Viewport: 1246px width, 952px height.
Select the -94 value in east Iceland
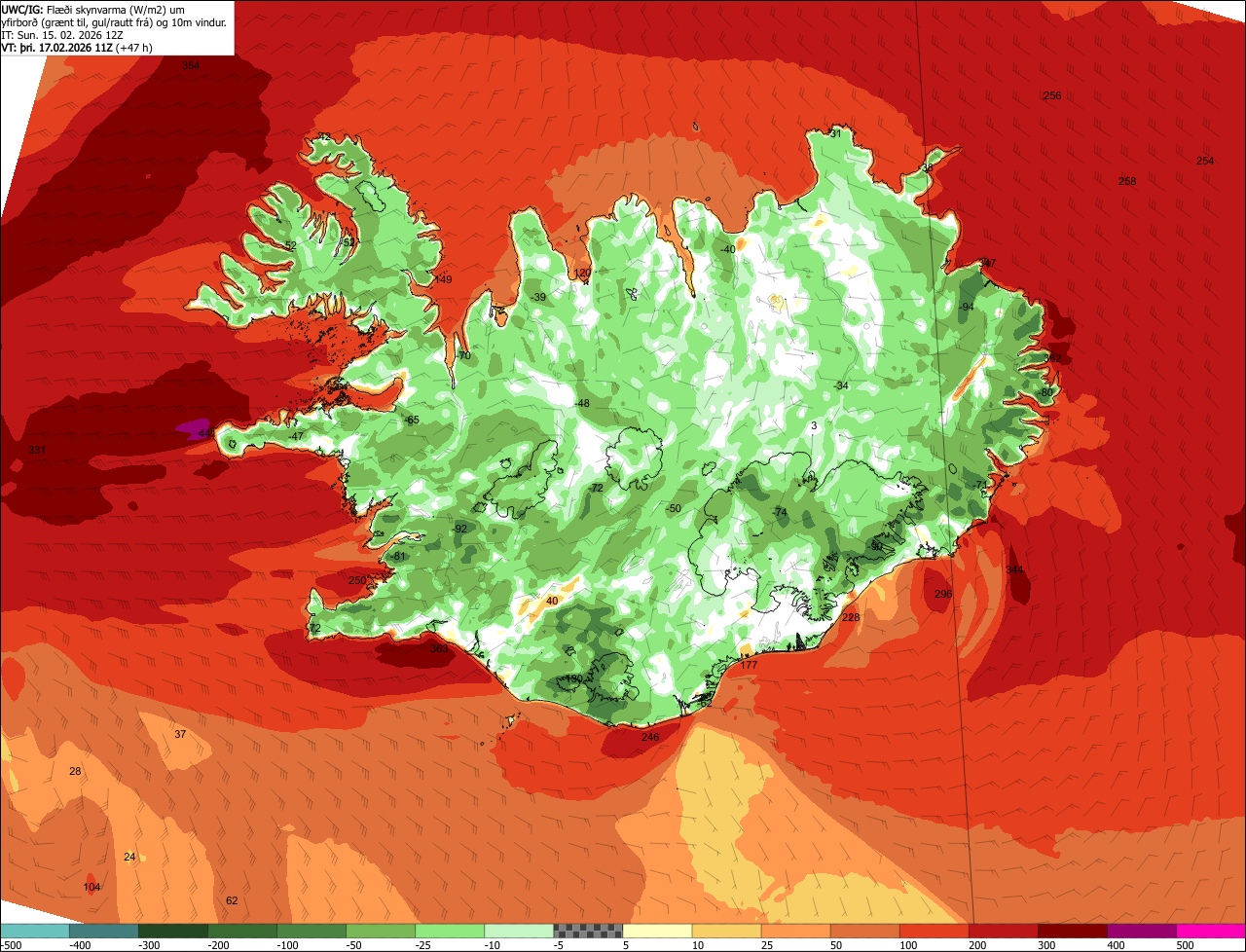tap(966, 307)
